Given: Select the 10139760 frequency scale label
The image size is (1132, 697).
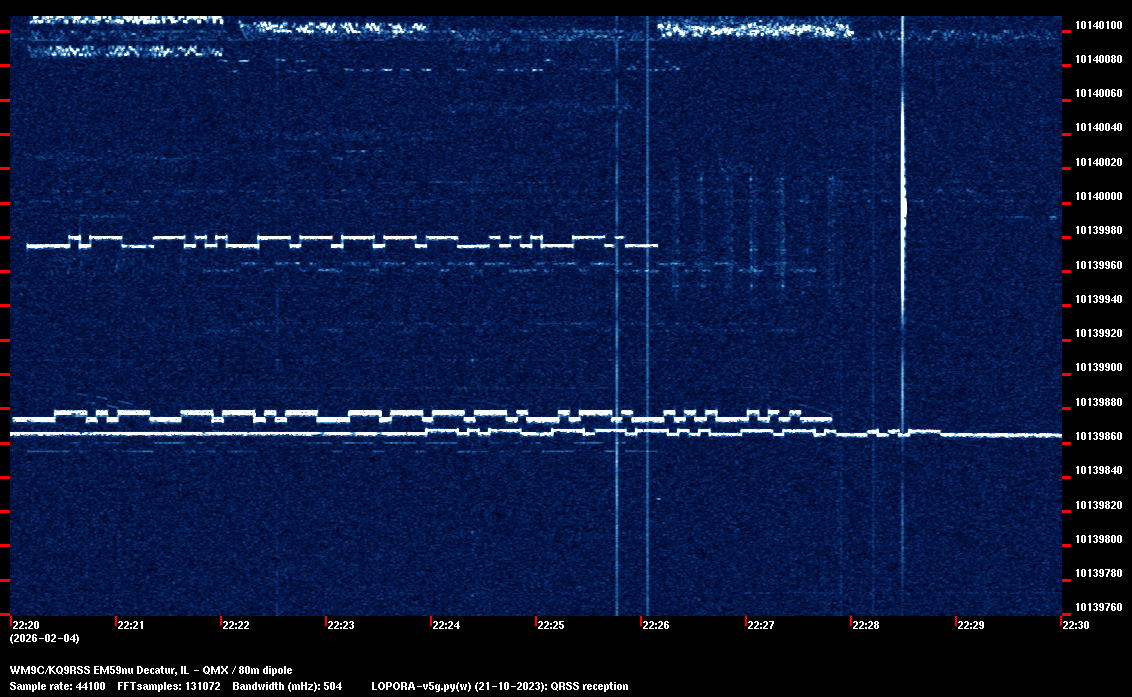Looking at the screenshot, I should tap(1096, 608).
